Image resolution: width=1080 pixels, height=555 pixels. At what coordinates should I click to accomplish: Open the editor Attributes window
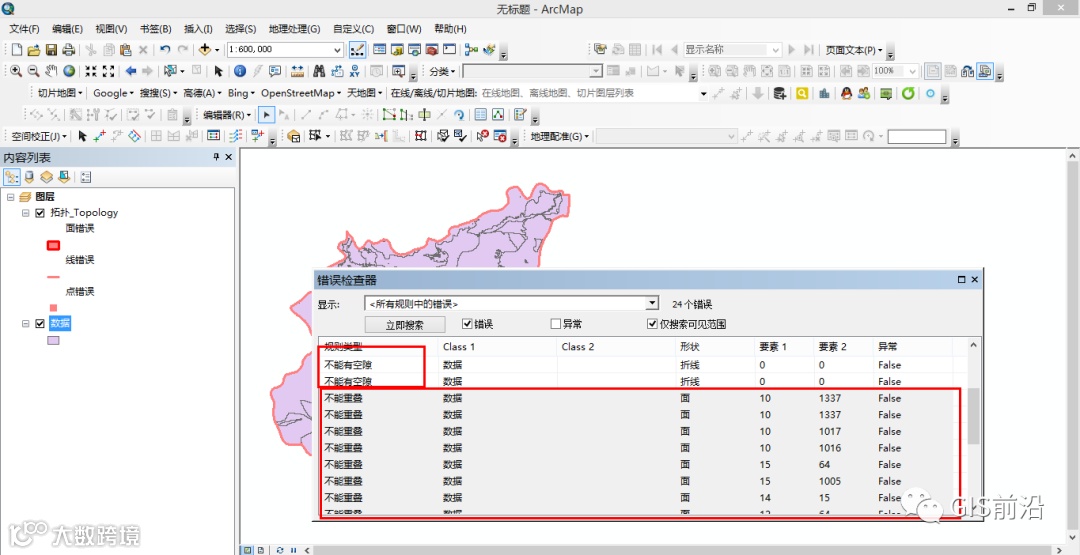[x=481, y=115]
